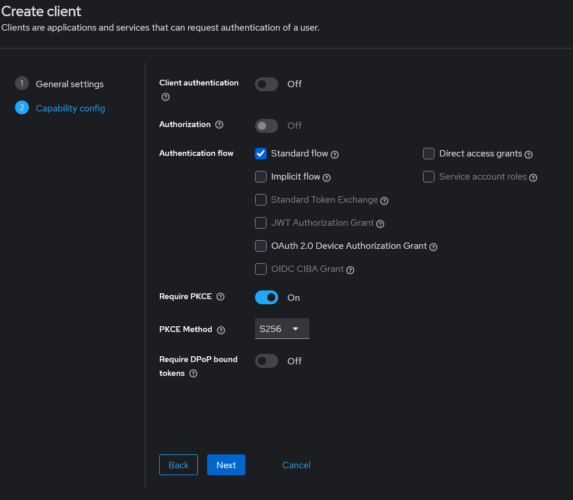Check Service account roles checkbox
The image size is (573, 500).
coord(429,177)
